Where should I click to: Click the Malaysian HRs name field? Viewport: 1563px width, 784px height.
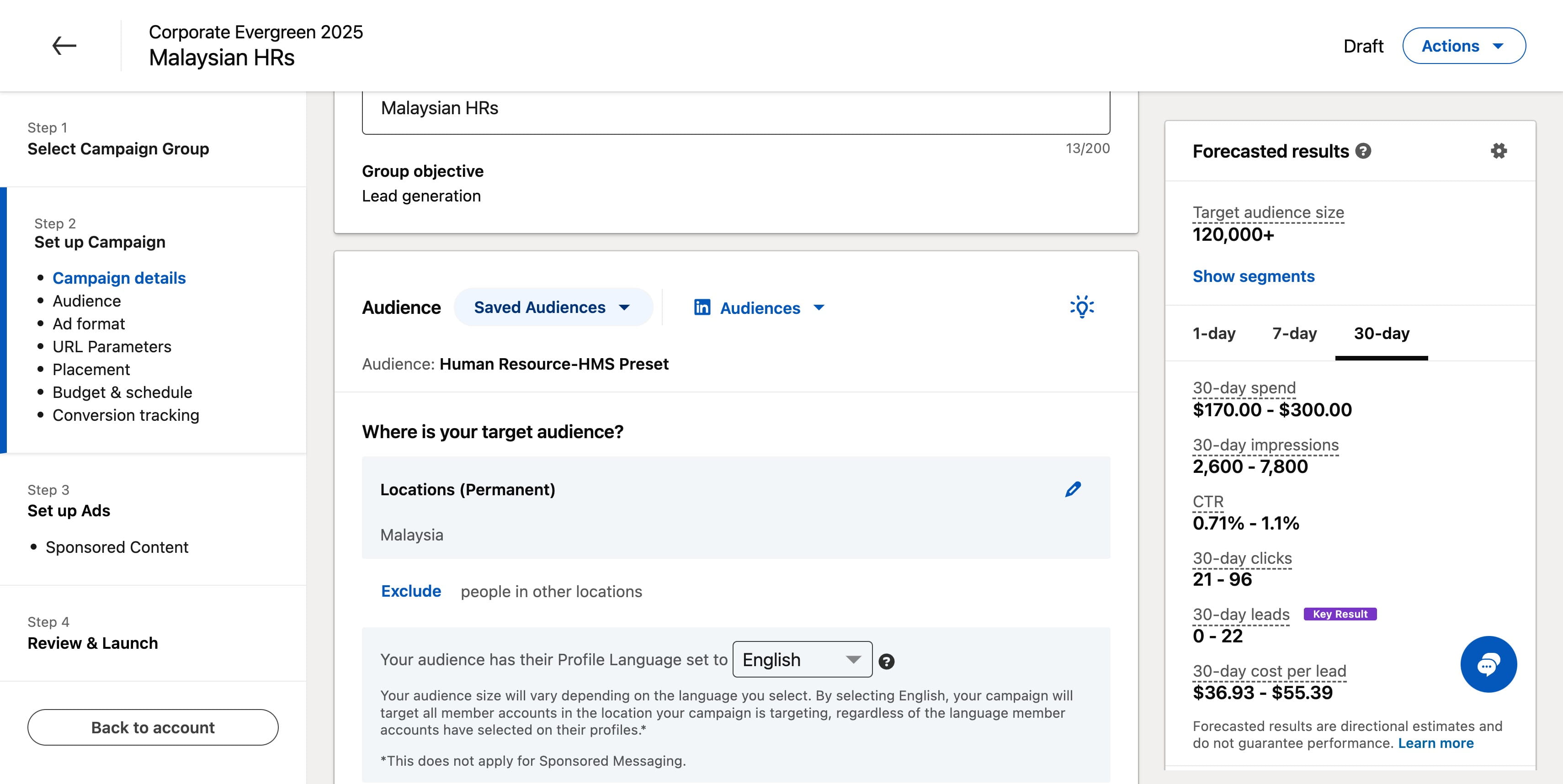(736, 109)
